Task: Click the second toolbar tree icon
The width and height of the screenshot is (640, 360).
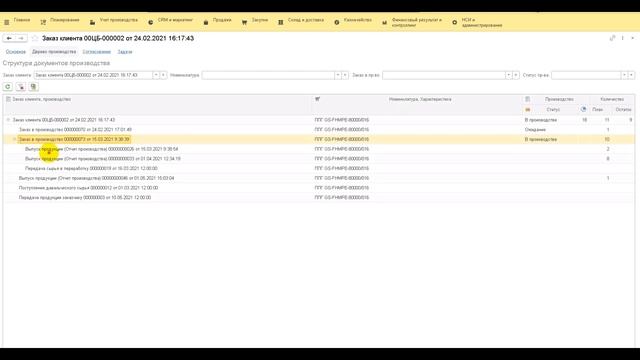Action: [x=21, y=87]
